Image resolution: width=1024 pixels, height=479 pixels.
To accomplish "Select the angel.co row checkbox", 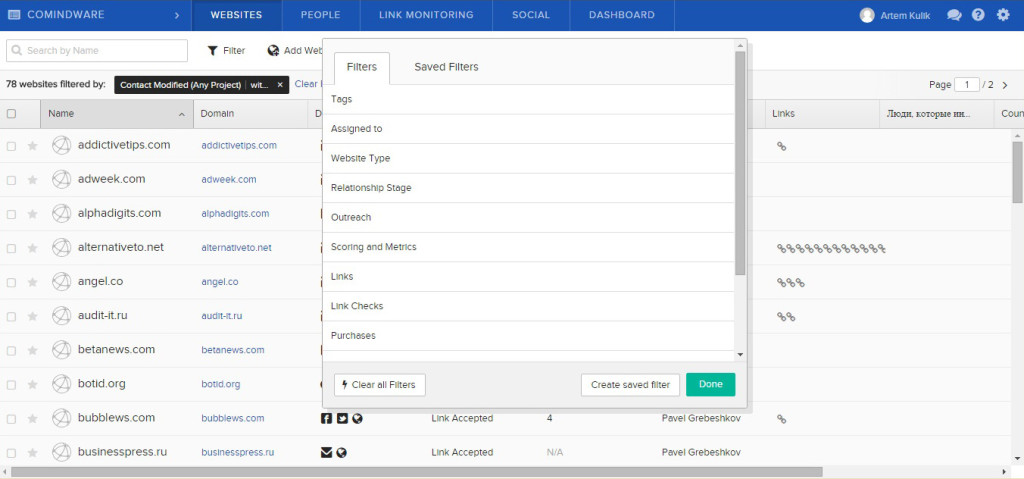I will 11,282.
